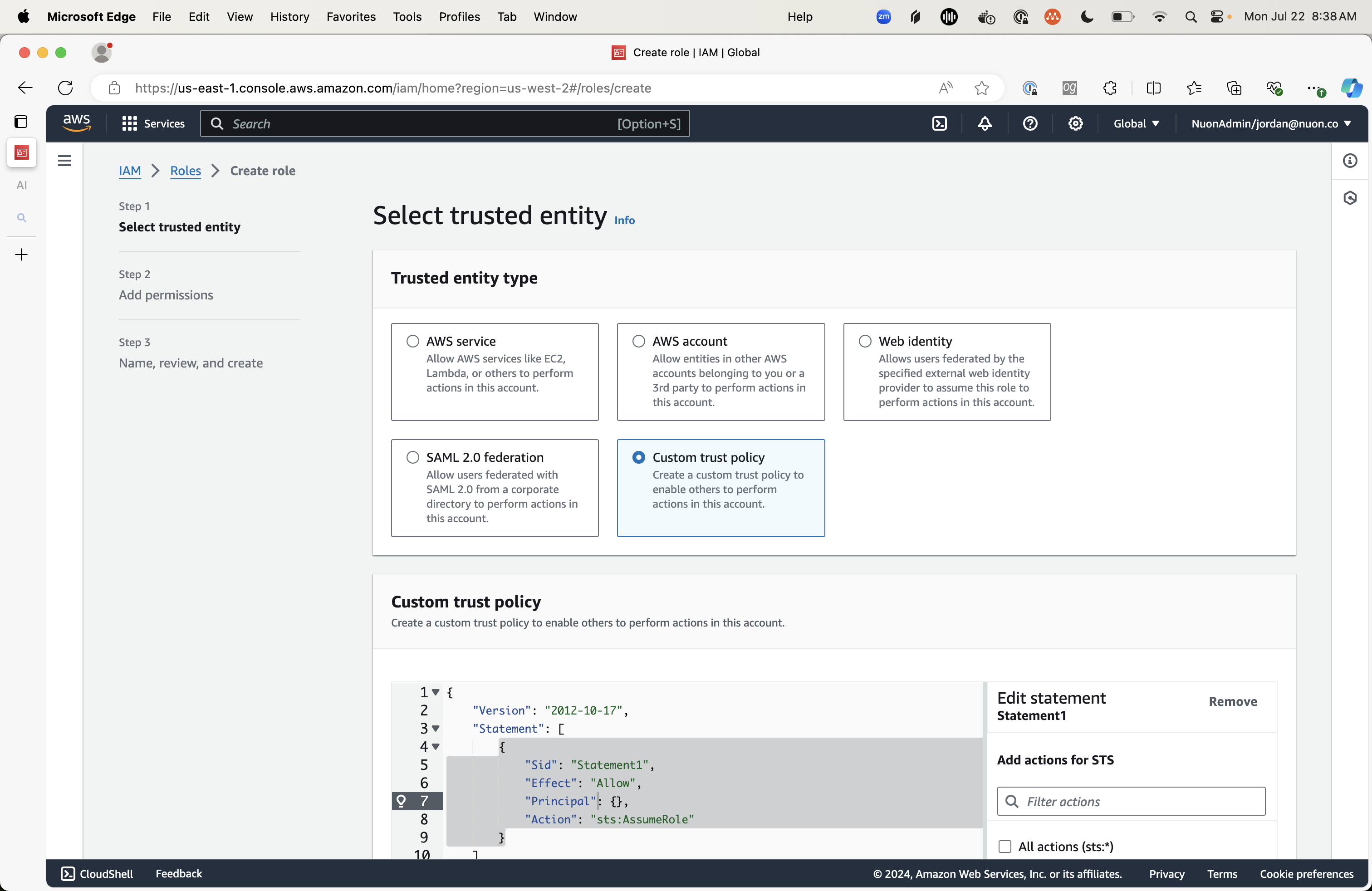Open AWS support help icon
Image resolution: width=1372 pixels, height=891 pixels.
[1030, 124]
